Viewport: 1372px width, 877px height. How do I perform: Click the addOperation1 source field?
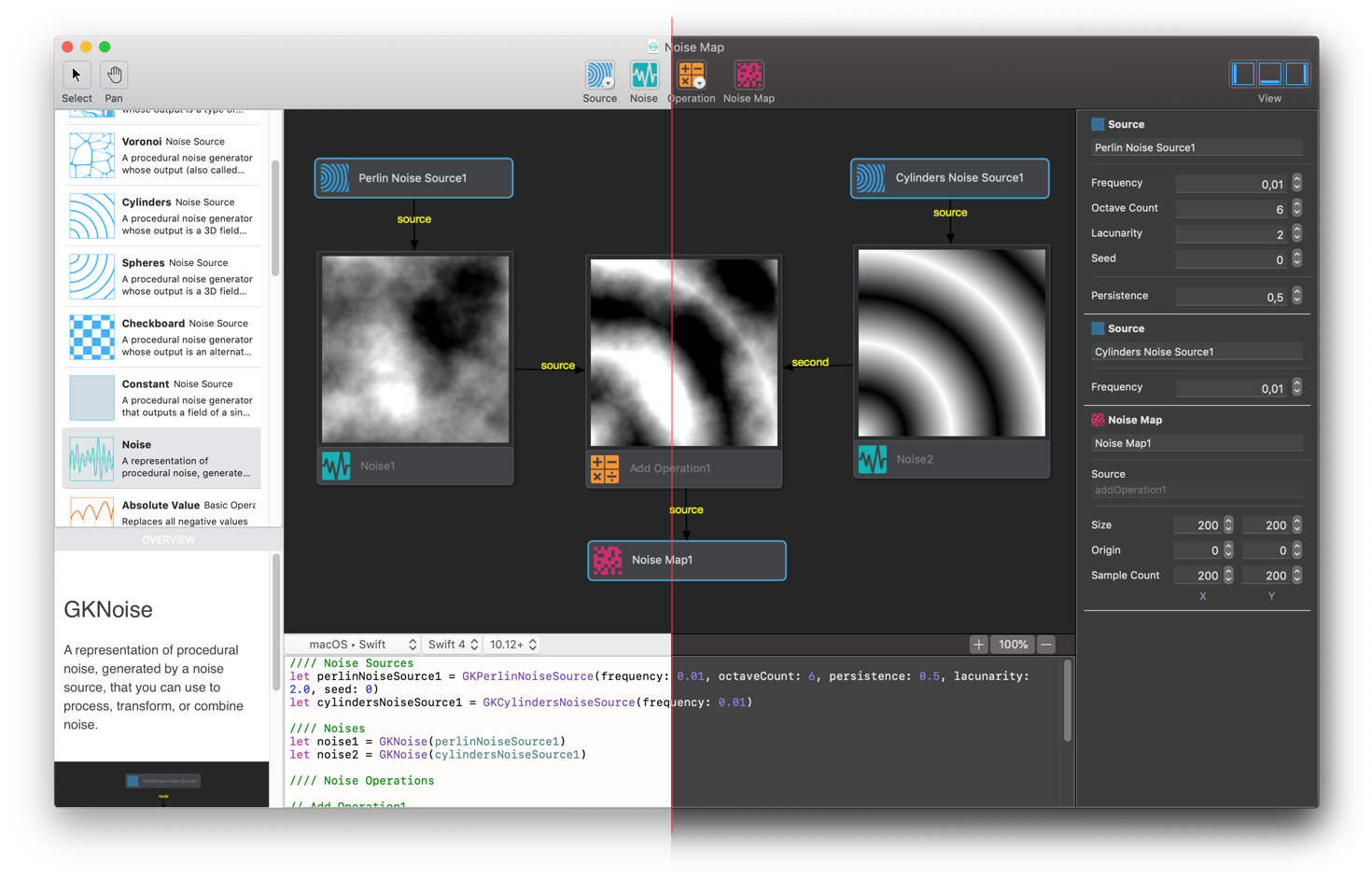coord(1197,490)
